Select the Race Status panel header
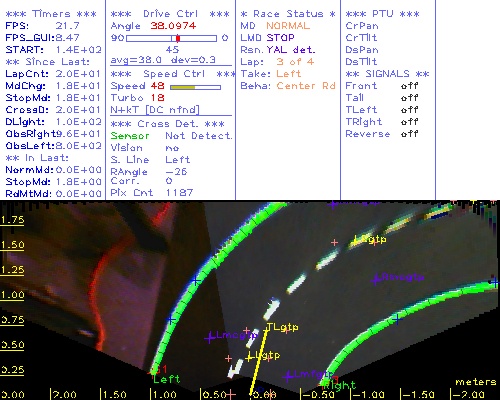500x400 pixels. [x=288, y=14]
